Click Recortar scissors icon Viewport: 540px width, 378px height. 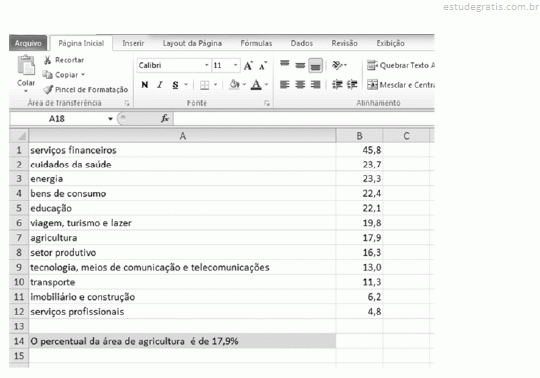(48, 60)
